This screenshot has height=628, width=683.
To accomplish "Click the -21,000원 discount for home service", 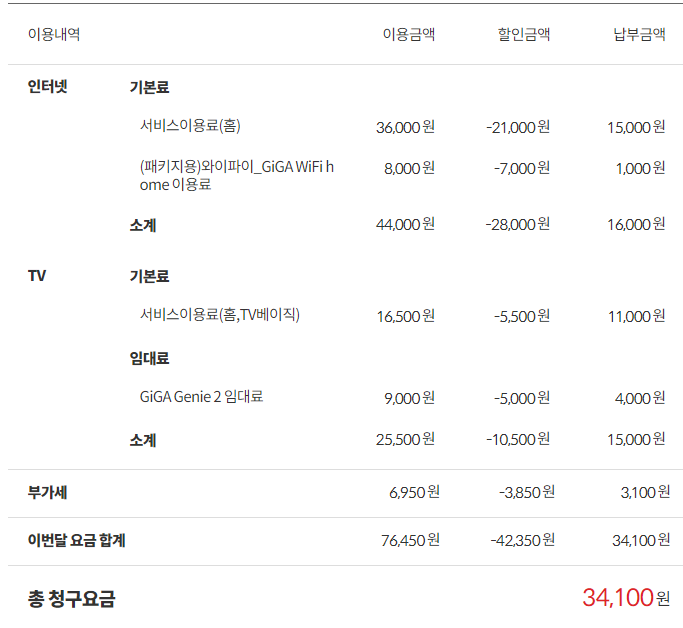I will tap(518, 127).
